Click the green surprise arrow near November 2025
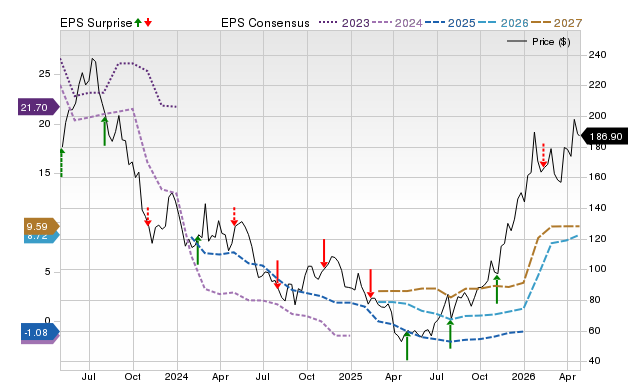This screenshot has height=382, width=640. 497,289
